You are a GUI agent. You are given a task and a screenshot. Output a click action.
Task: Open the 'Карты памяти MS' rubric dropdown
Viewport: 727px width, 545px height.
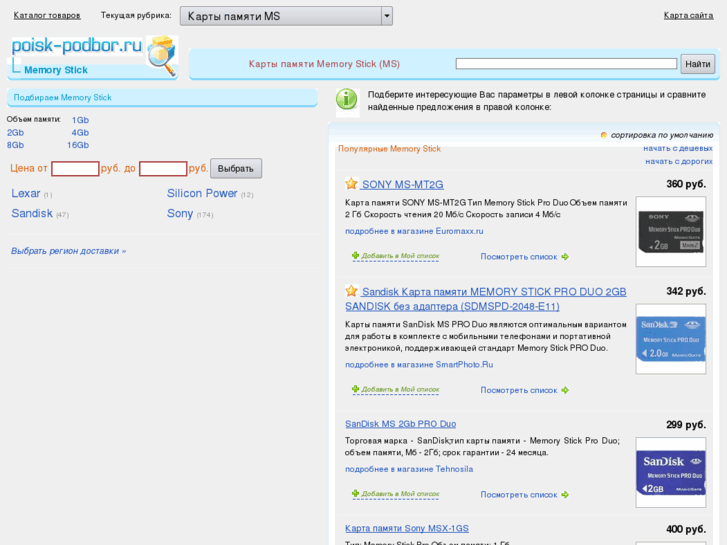pyautogui.click(x=286, y=16)
